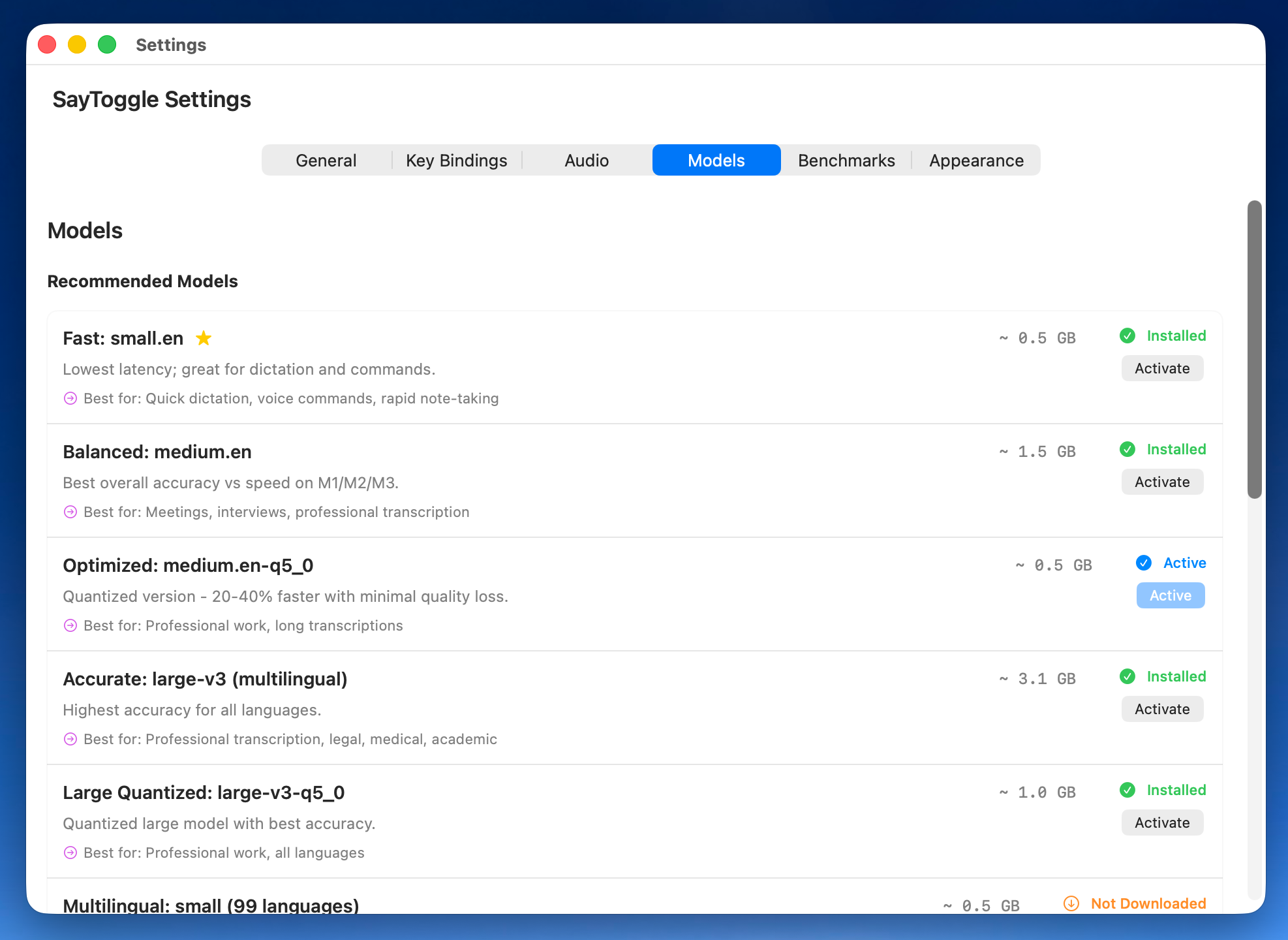Click the green Installed checkmark for Balanced: medium.en

coord(1128,450)
